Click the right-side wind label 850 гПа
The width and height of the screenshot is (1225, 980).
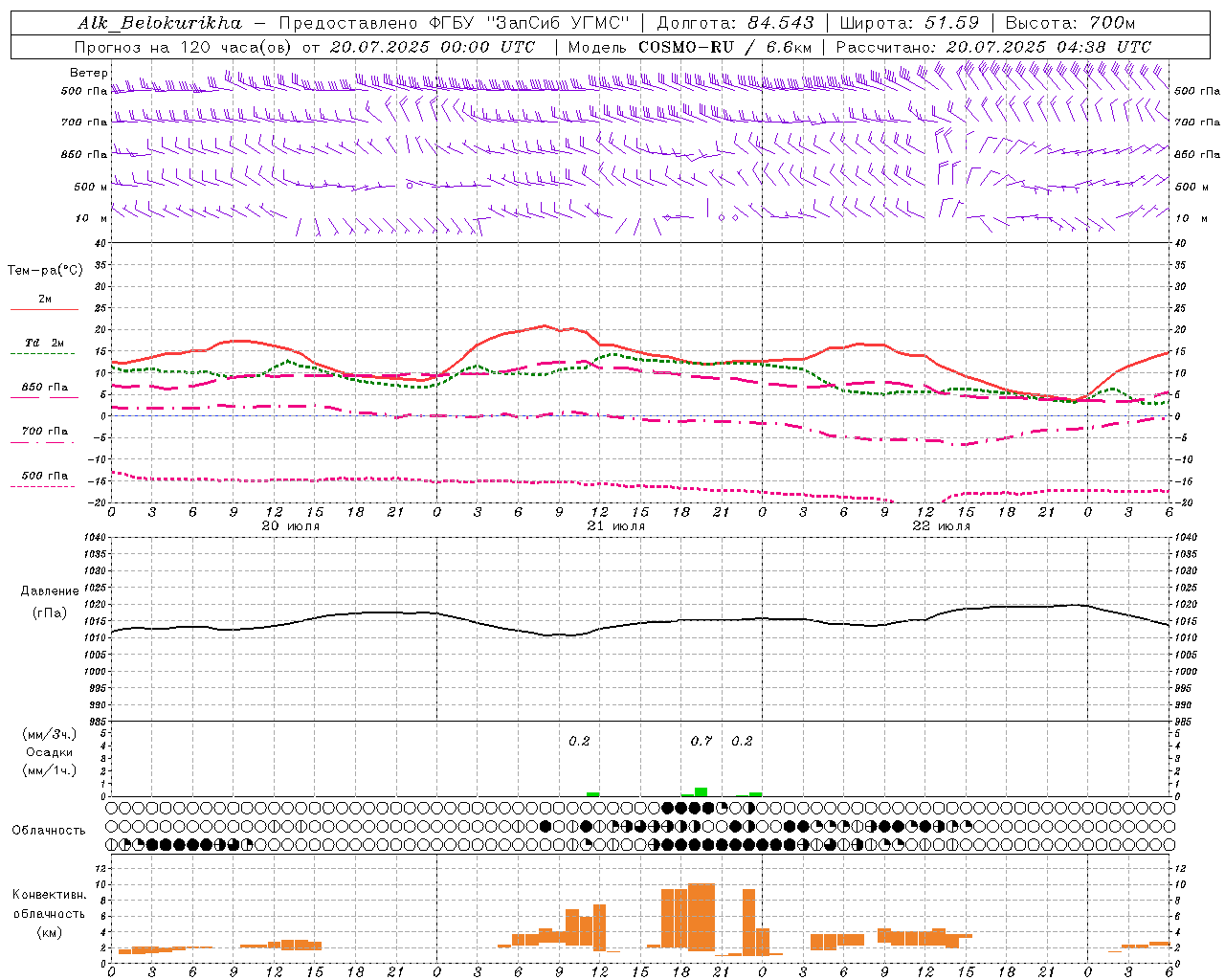[x=1197, y=154]
